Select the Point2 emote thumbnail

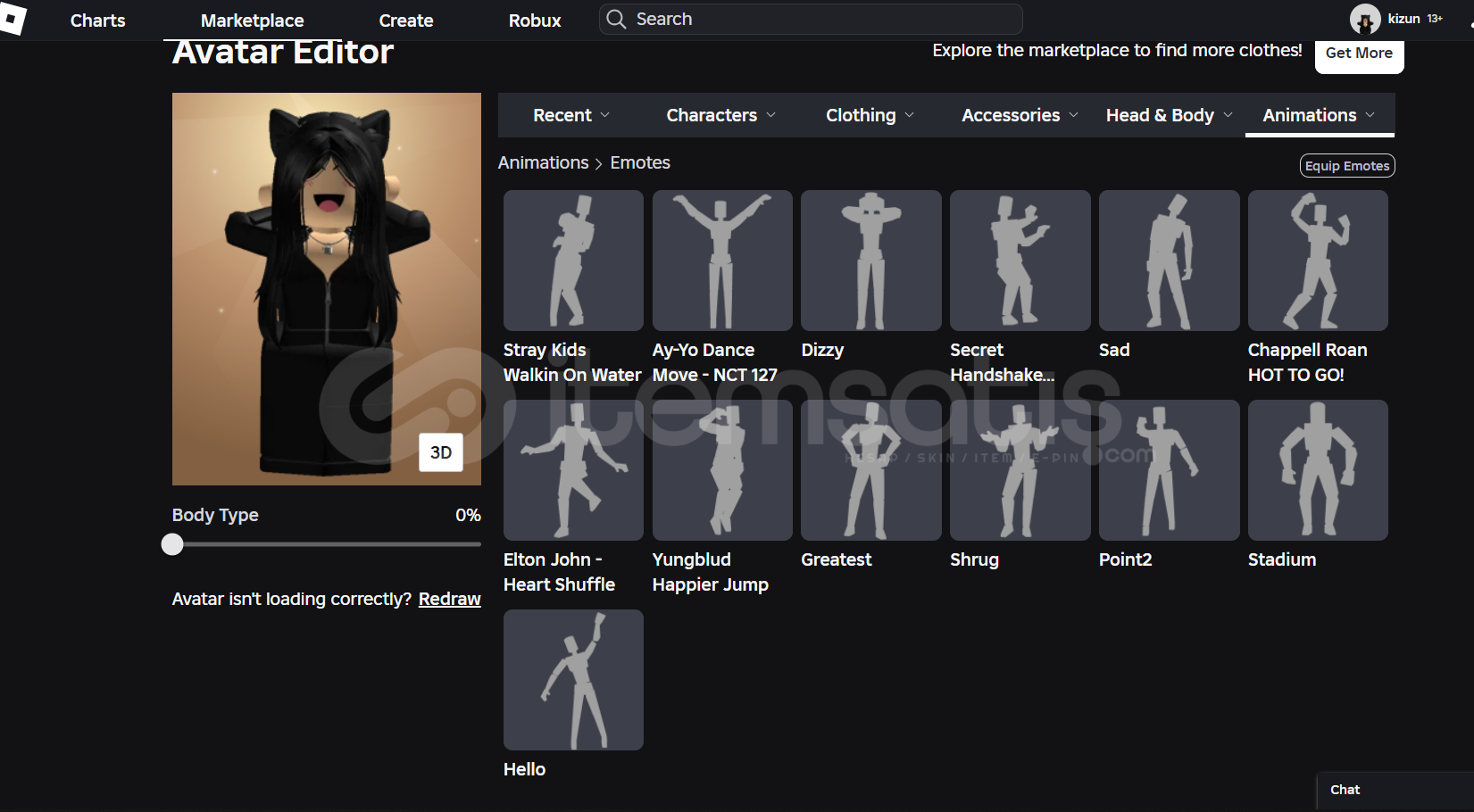1170,470
